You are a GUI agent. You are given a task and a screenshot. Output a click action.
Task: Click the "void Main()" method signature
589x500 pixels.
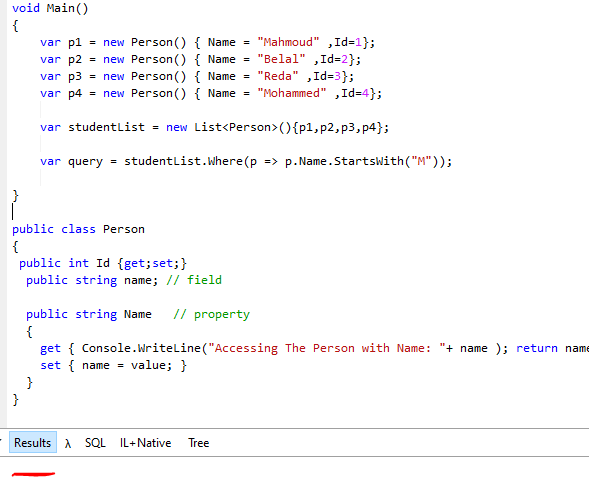click(50, 8)
